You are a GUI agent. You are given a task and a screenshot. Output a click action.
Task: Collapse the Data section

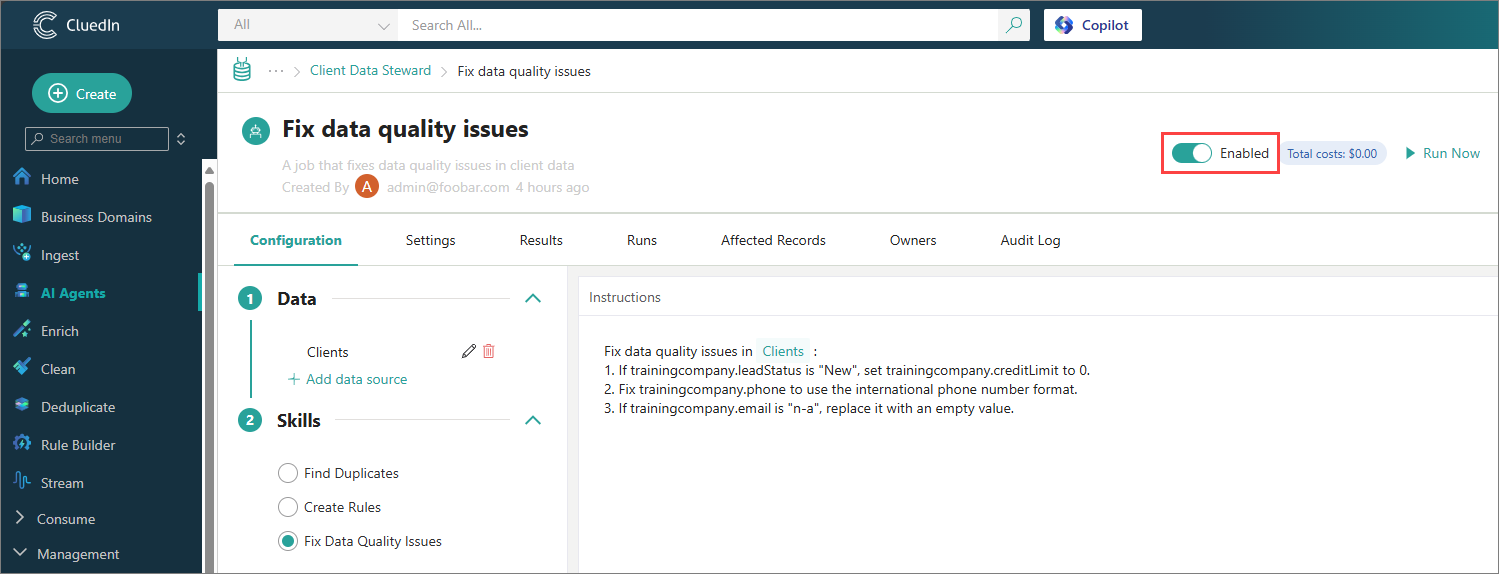coord(533,298)
